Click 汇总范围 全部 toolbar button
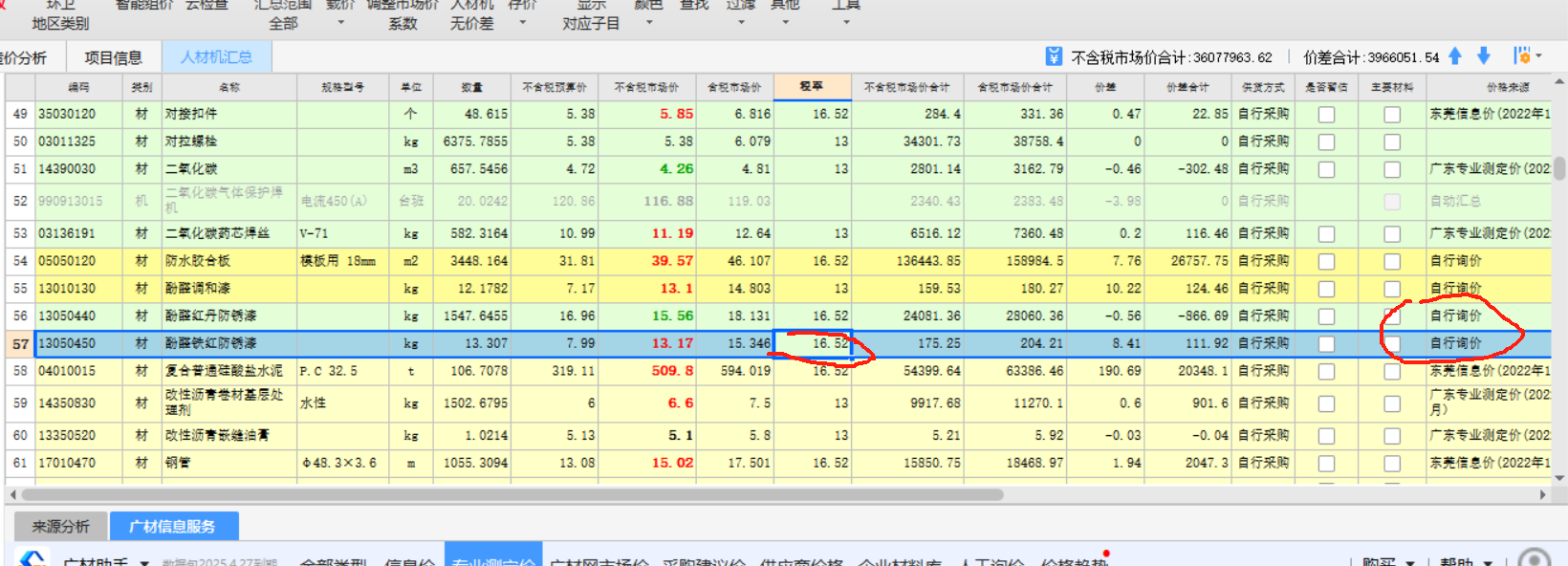The image size is (1568, 566). (283, 13)
